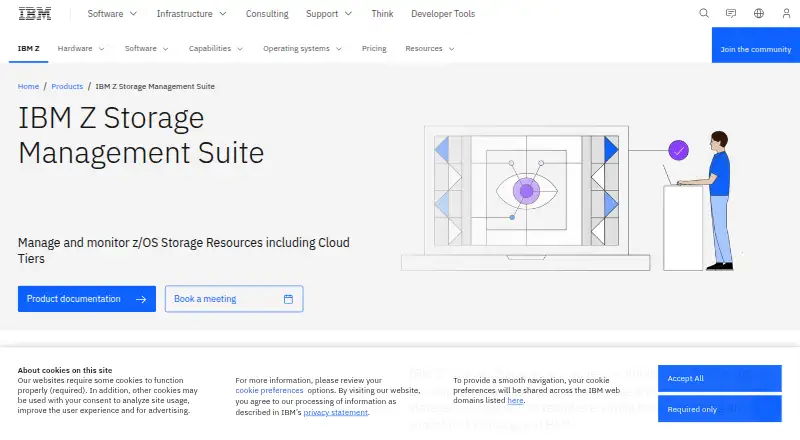Go to Products breadcrumb
Screen dimensions: 800x440
point(67,86)
